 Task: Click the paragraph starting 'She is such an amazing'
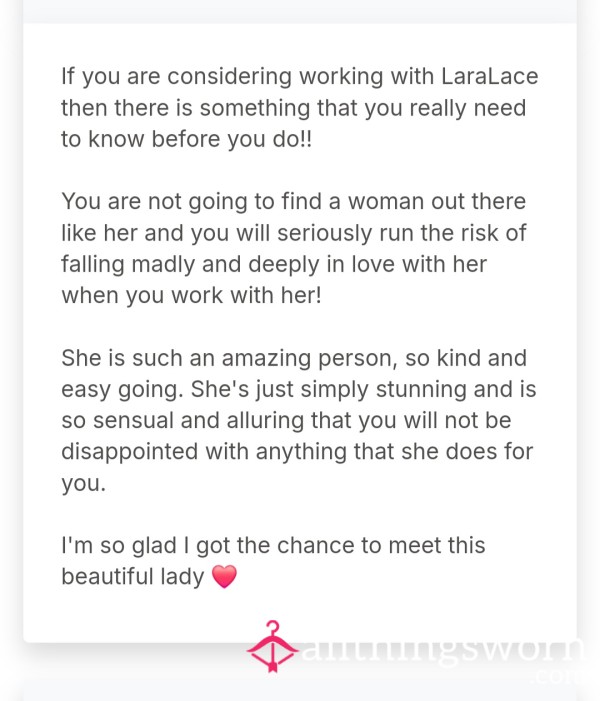pyautogui.click(x=299, y=421)
